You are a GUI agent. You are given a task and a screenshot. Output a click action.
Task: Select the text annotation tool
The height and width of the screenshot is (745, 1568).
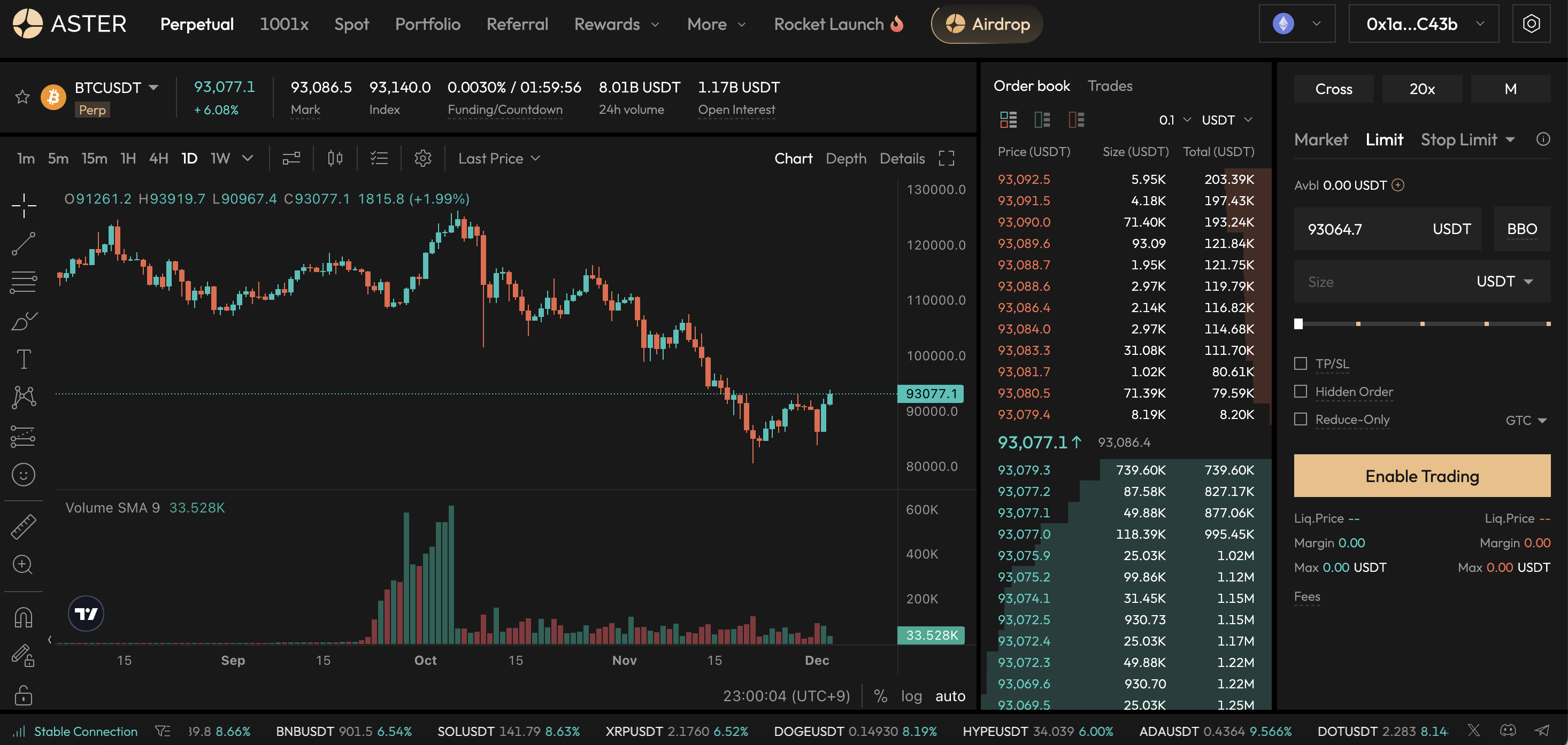click(x=24, y=359)
